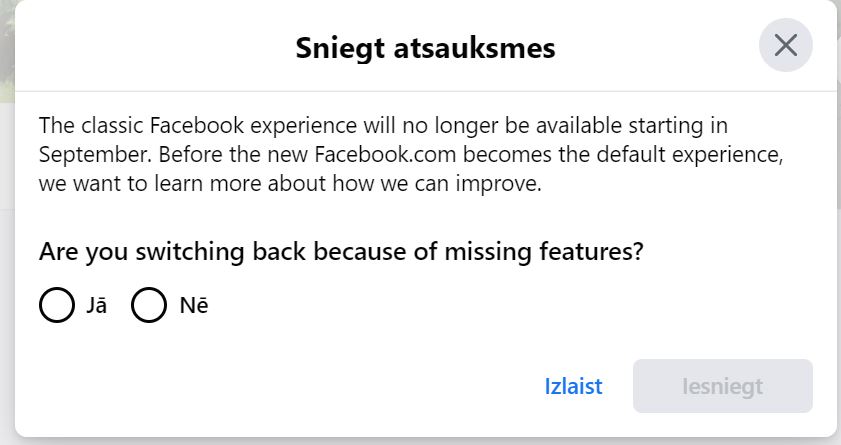This screenshot has height=445, width=841.
Task: Click the circular X icon in header
Action: 785,45
